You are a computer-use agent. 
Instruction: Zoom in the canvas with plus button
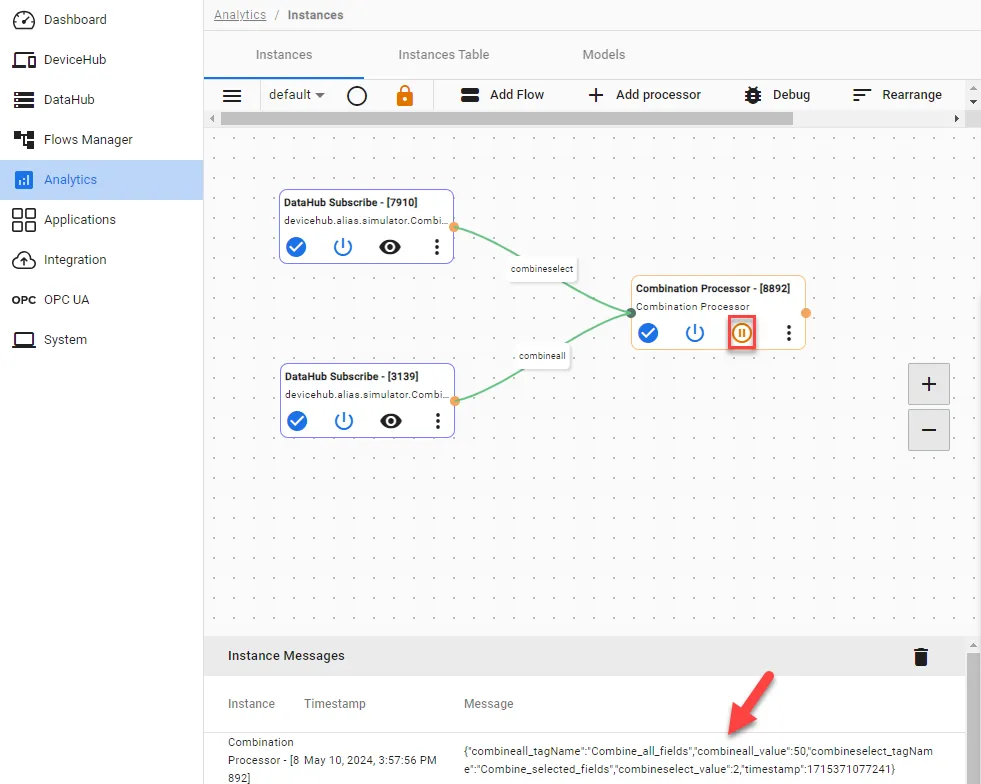(929, 384)
